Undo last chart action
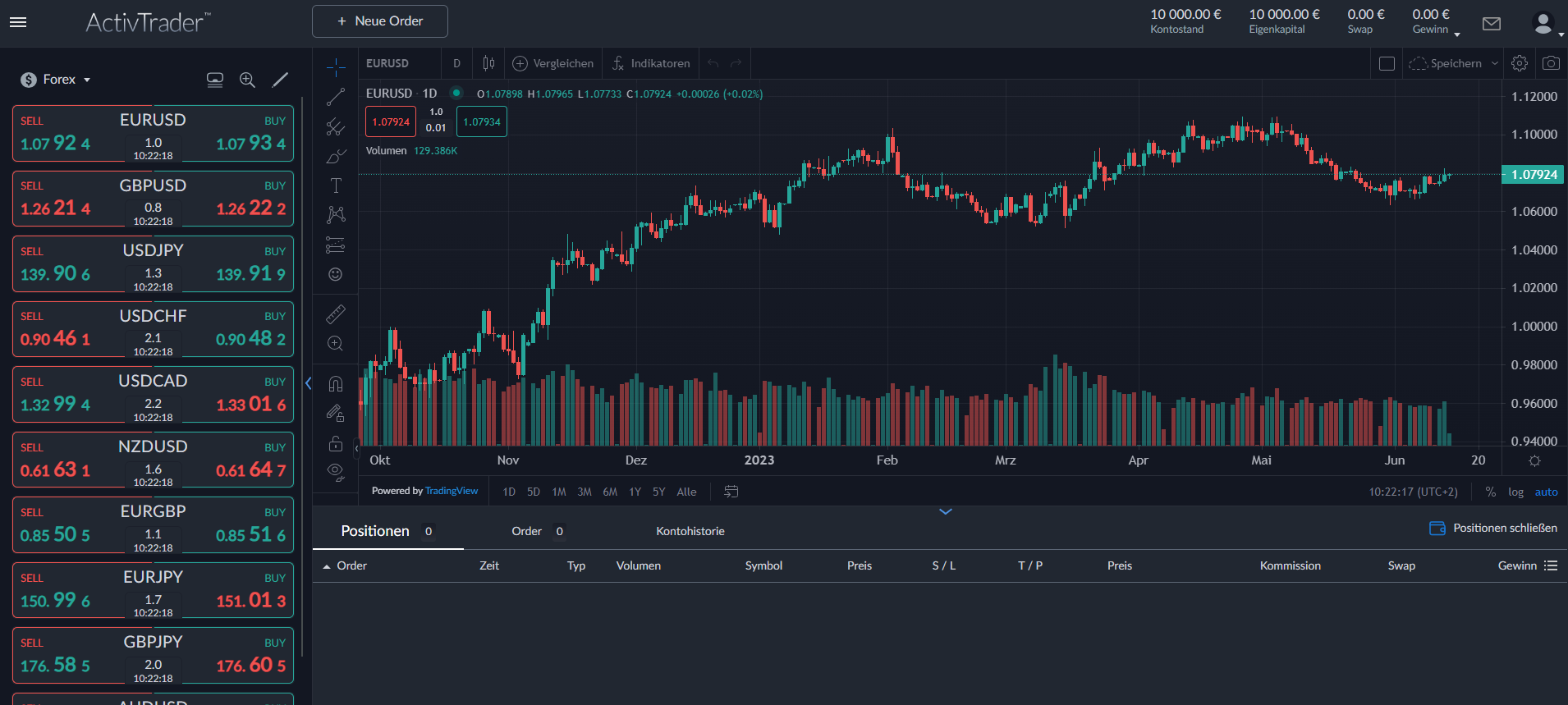The height and width of the screenshot is (705, 1568). [x=713, y=63]
